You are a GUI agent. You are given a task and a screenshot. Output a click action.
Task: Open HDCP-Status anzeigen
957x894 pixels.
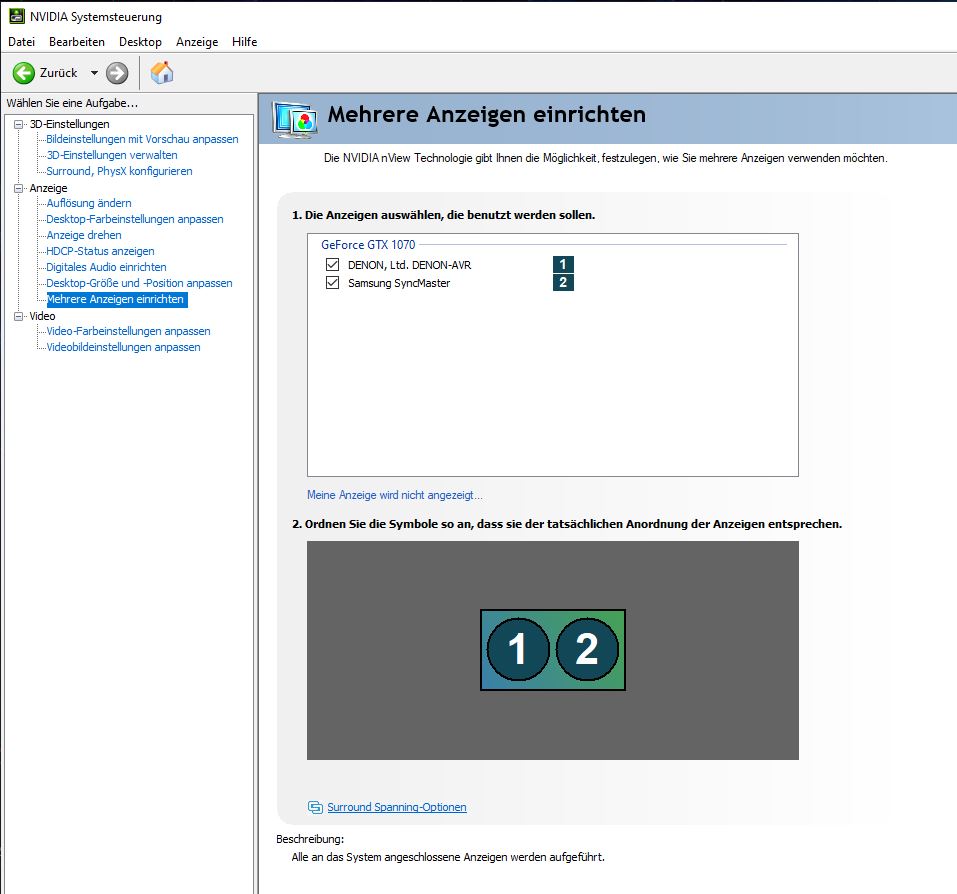[101, 251]
